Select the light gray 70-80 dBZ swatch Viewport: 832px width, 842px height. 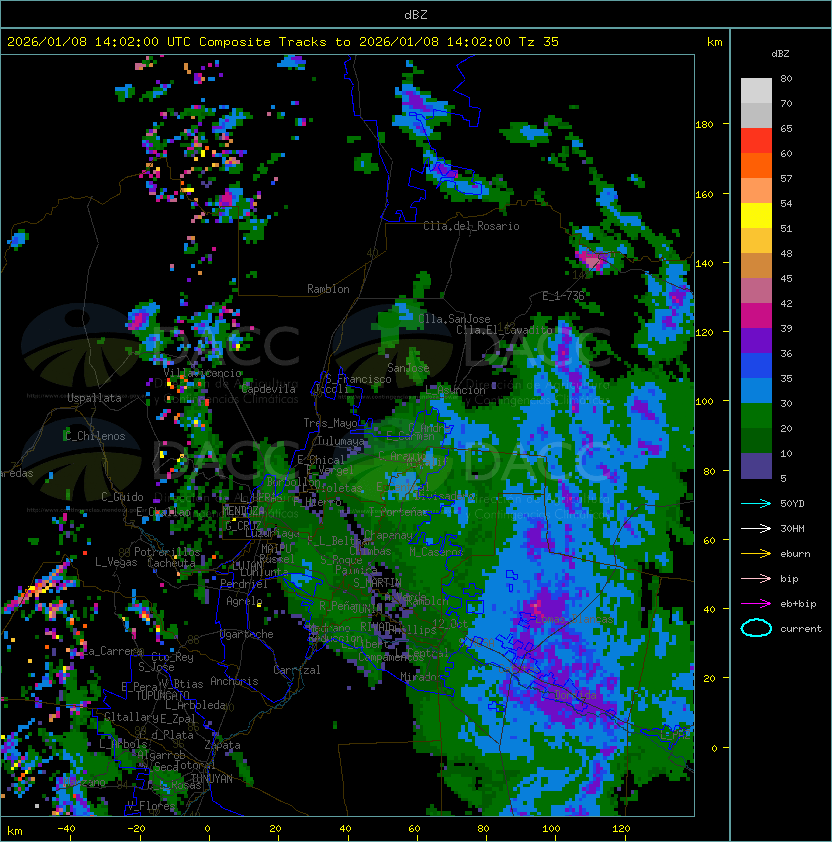coord(756,91)
